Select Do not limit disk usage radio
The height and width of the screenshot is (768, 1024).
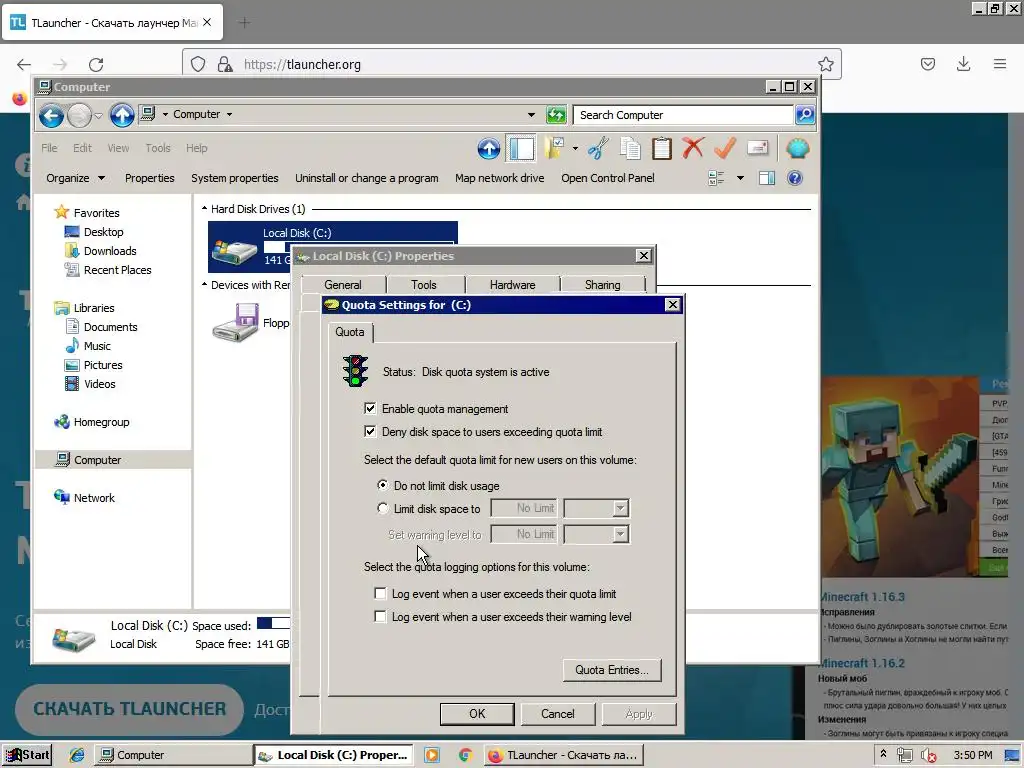[383, 485]
